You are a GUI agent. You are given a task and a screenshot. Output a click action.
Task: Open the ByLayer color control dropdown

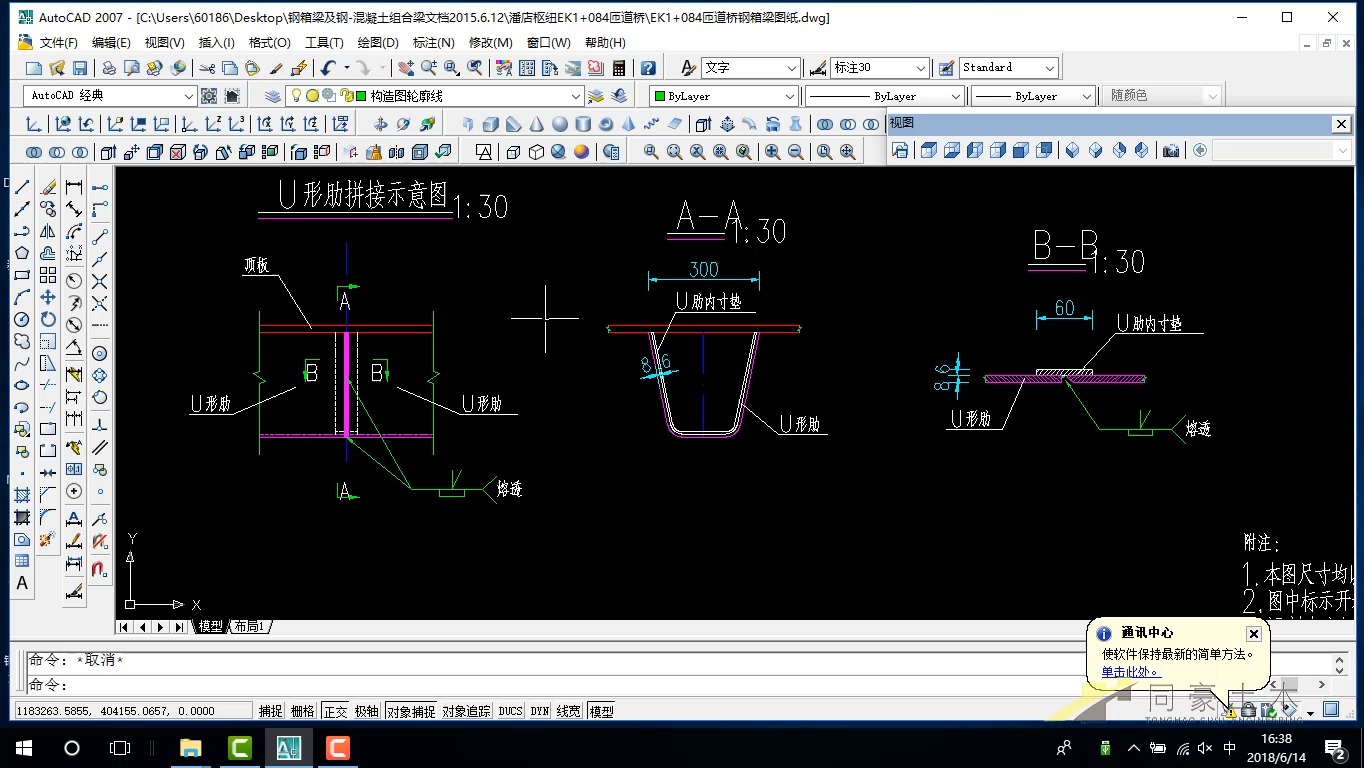(789, 96)
